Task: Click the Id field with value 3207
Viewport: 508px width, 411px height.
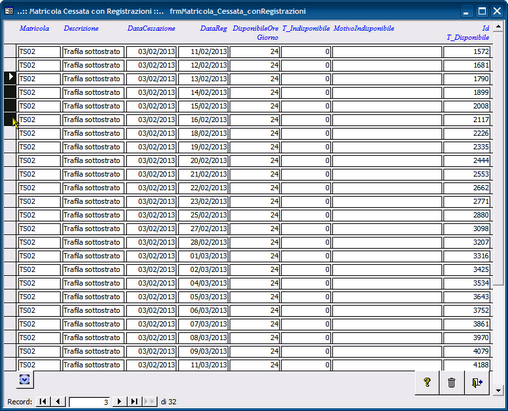Action: click(467, 242)
